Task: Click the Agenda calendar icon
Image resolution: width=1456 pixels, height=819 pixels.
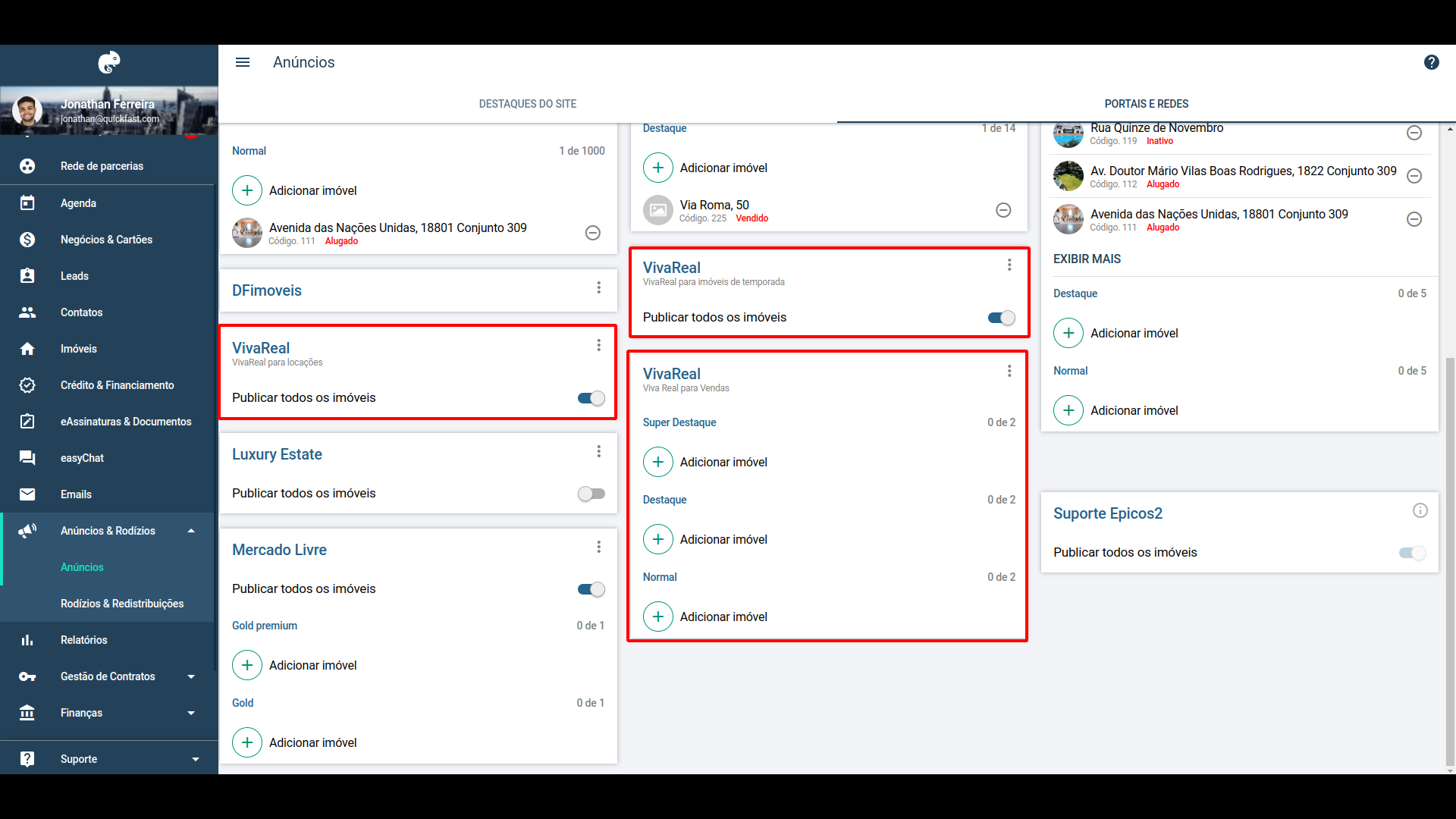Action: [x=27, y=202]
